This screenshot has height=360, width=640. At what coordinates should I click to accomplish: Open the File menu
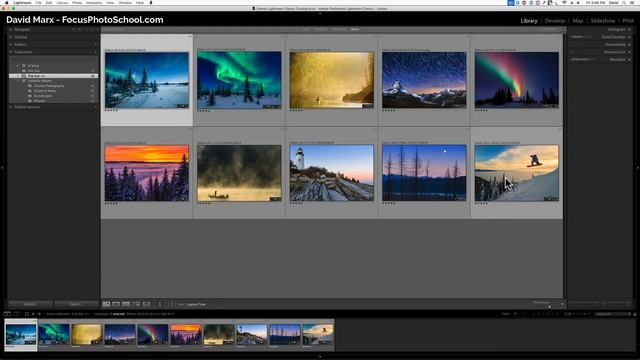click(x=38, y=2)
